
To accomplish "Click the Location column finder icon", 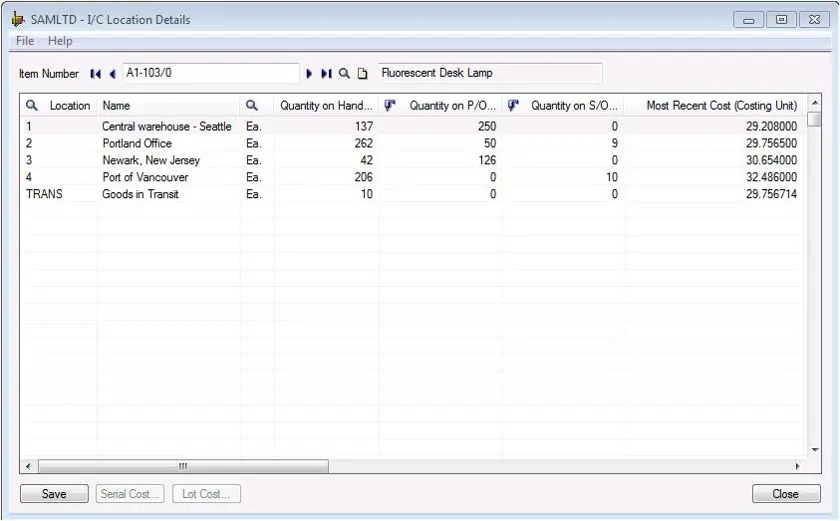I will pyautogui.click(x=32, y=105).
